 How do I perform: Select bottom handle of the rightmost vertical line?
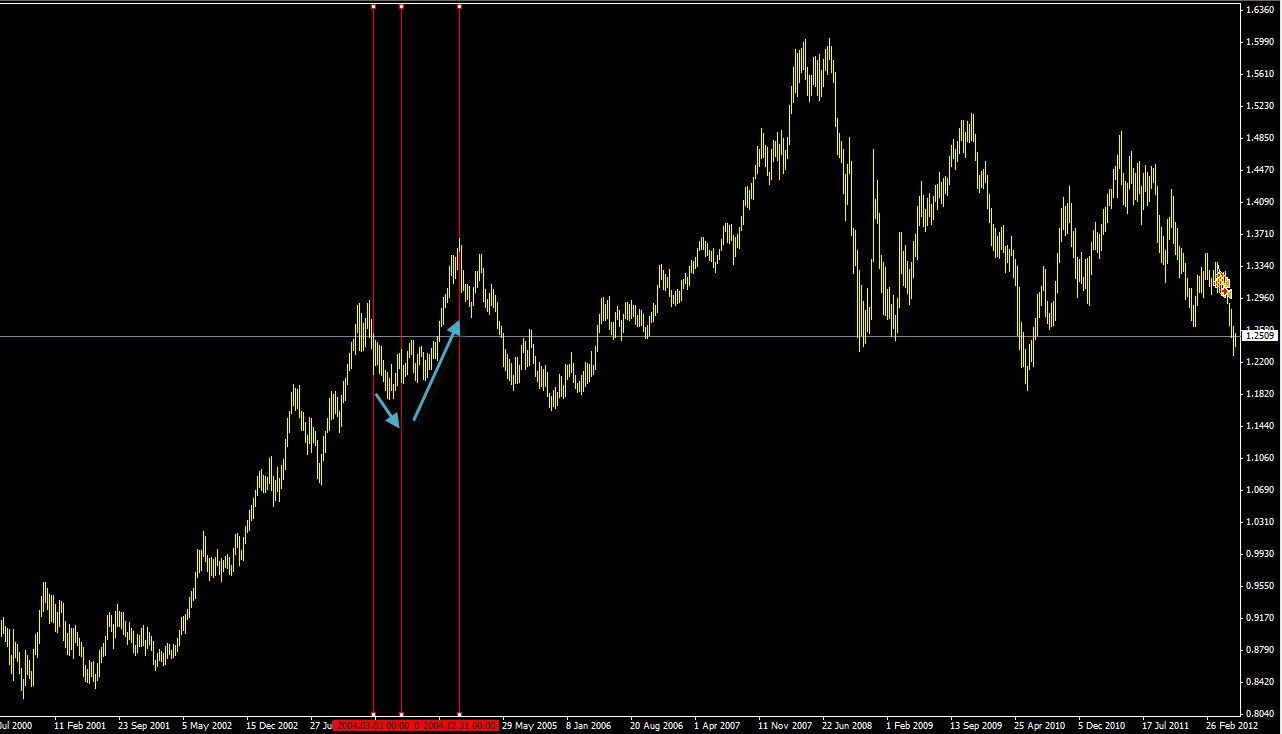click(x=459, y=714)
